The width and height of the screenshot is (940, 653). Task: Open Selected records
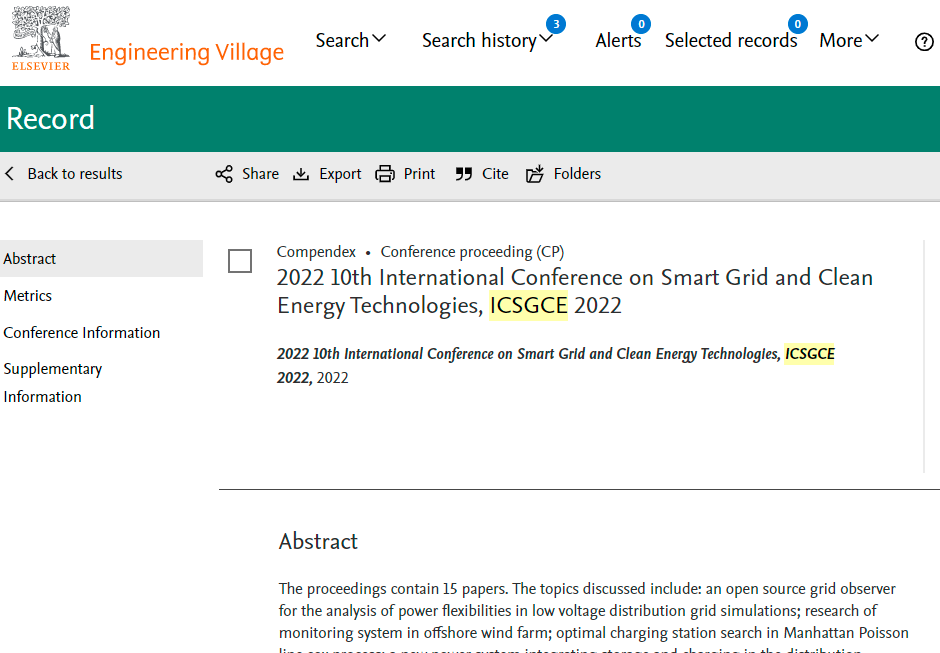coord(731,40)
